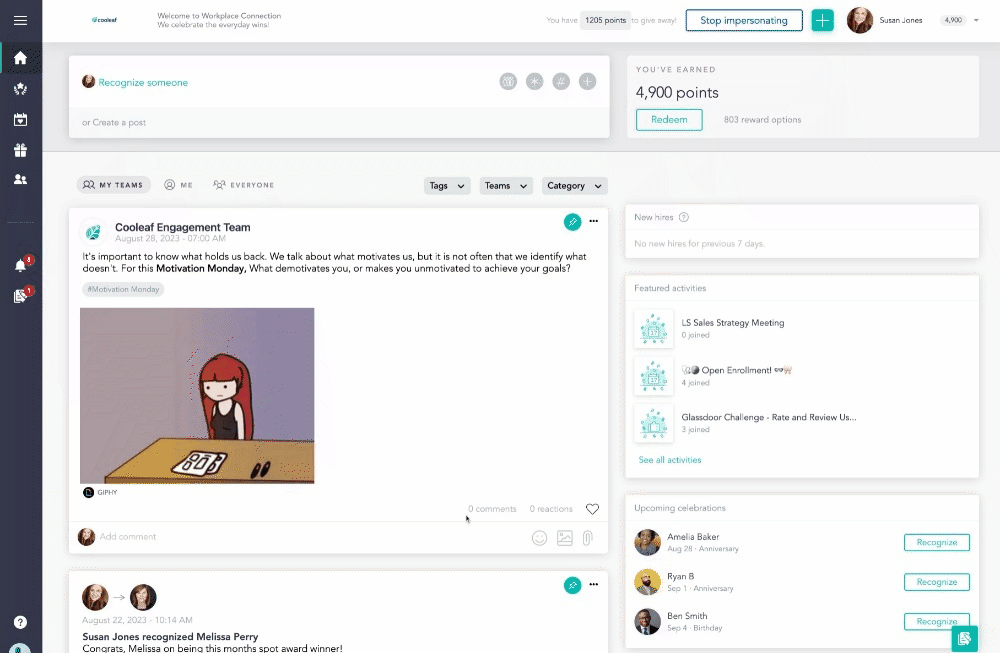This screenshot has width=1000, height=653.
Task: Click Recognize someone
Action: [x=143, y=82]
